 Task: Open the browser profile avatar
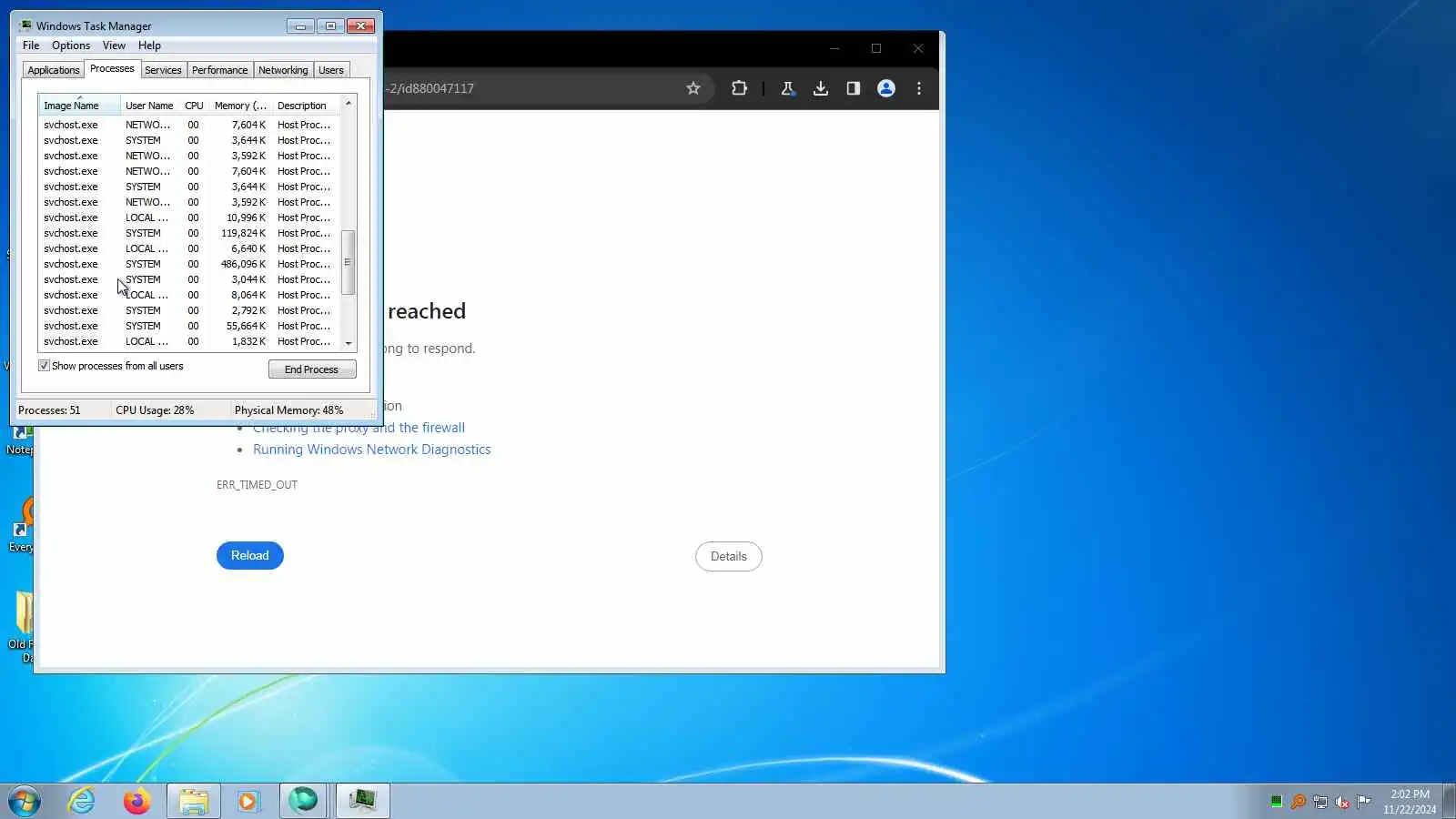point(885,88)
